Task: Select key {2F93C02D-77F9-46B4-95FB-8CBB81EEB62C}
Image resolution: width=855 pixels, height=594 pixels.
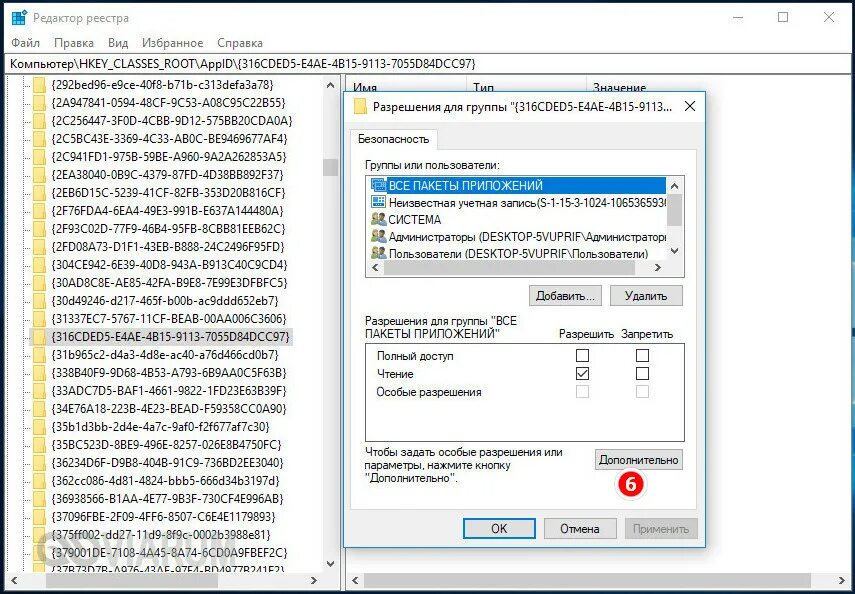Action: click(168, 229)
